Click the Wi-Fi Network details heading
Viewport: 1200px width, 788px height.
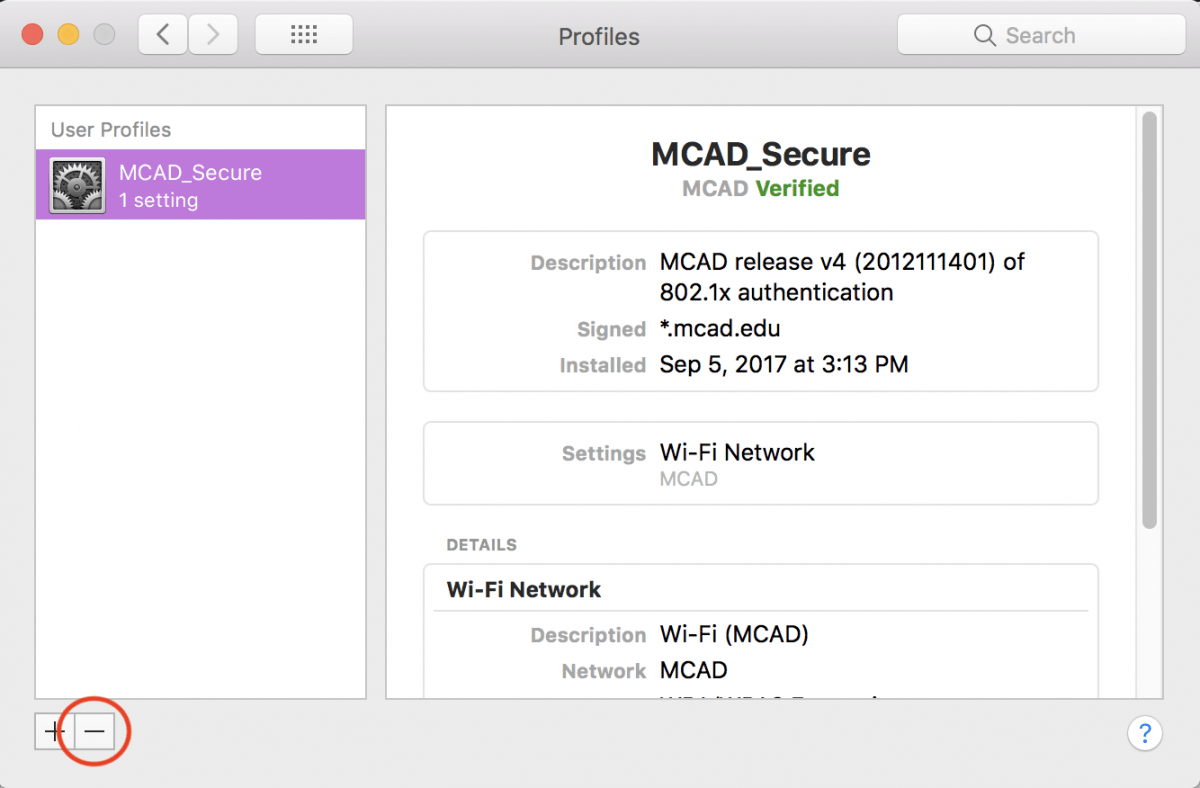click(523, 589)
